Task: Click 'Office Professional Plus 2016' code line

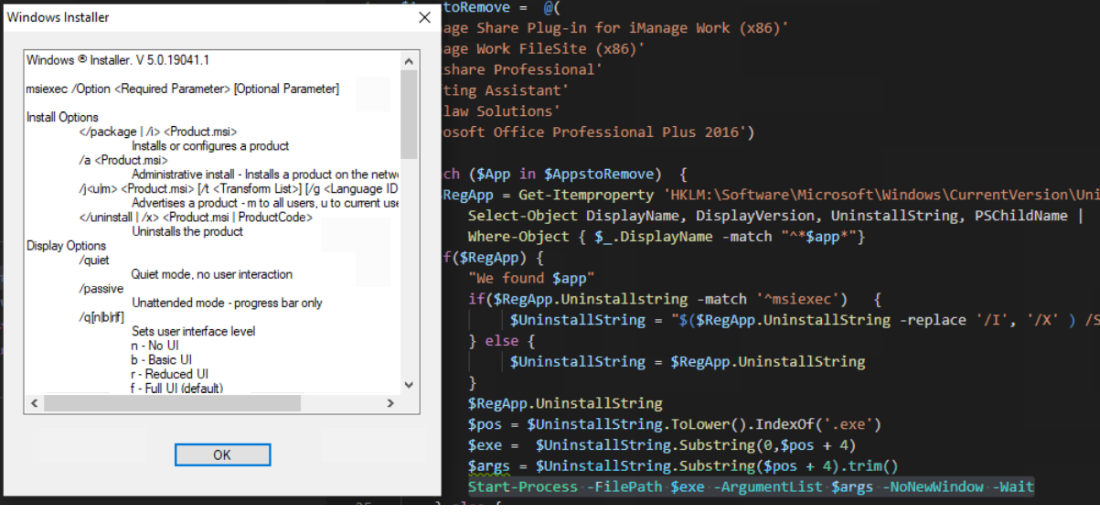Action: click(598, 133)
